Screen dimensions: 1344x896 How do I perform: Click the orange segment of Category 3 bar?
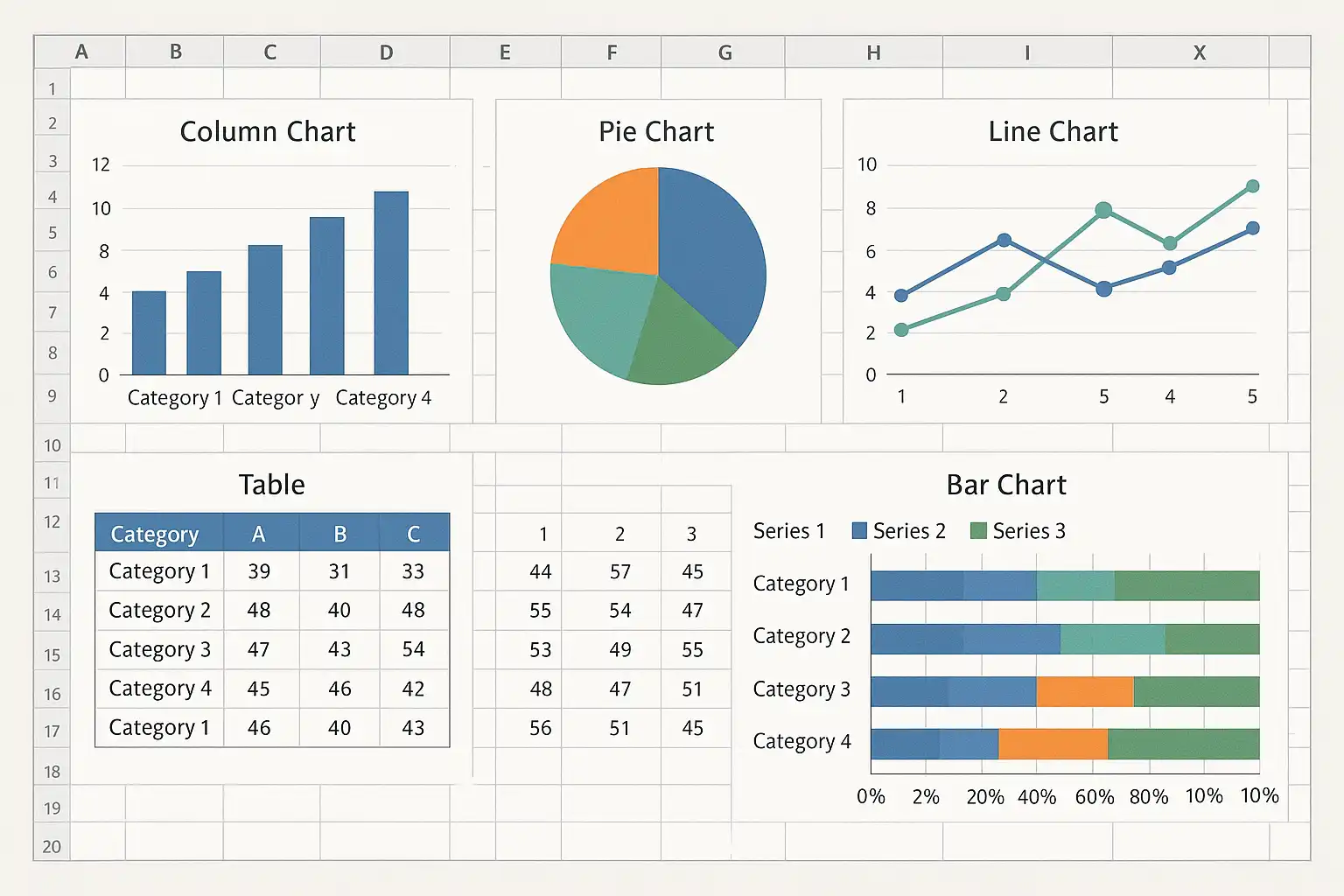pyautogui.click(x=1084, y=691)
